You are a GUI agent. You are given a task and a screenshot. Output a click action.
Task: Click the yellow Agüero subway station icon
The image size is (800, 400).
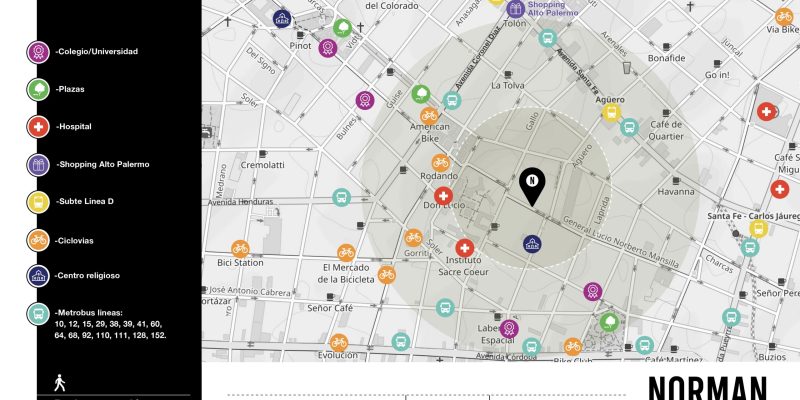[610, 113]
